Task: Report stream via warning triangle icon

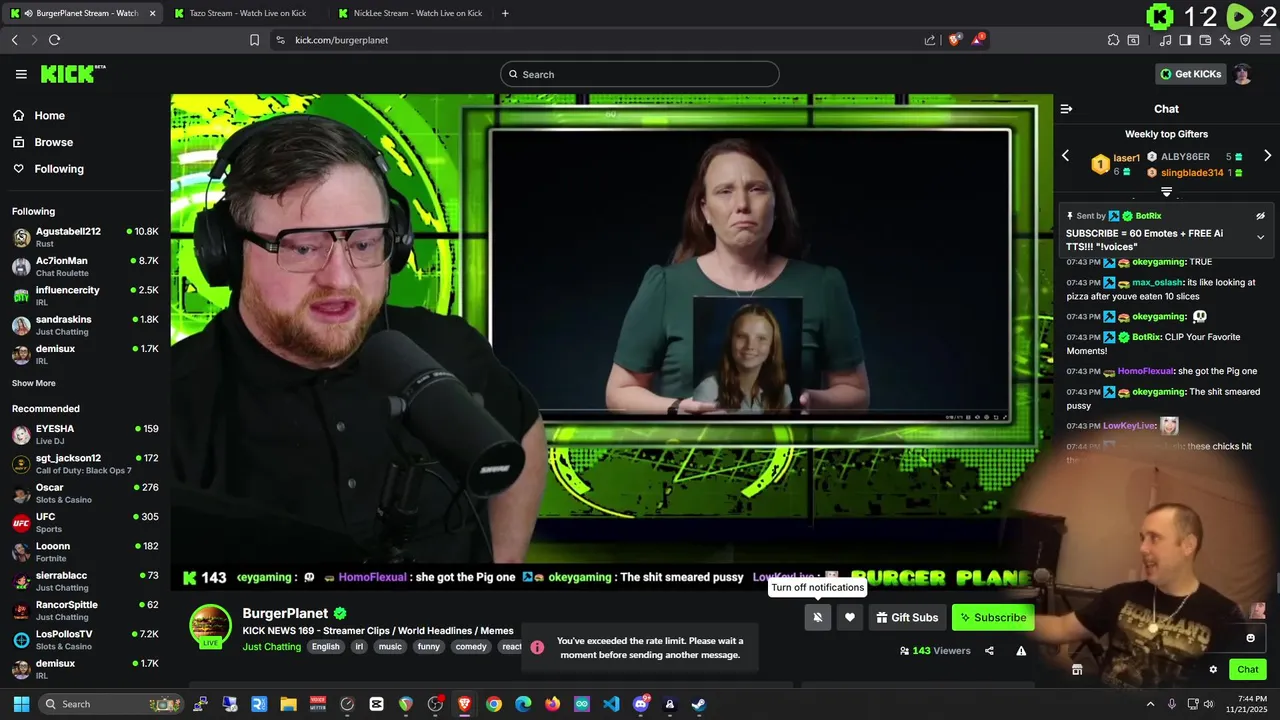Action: point(1021,651)
